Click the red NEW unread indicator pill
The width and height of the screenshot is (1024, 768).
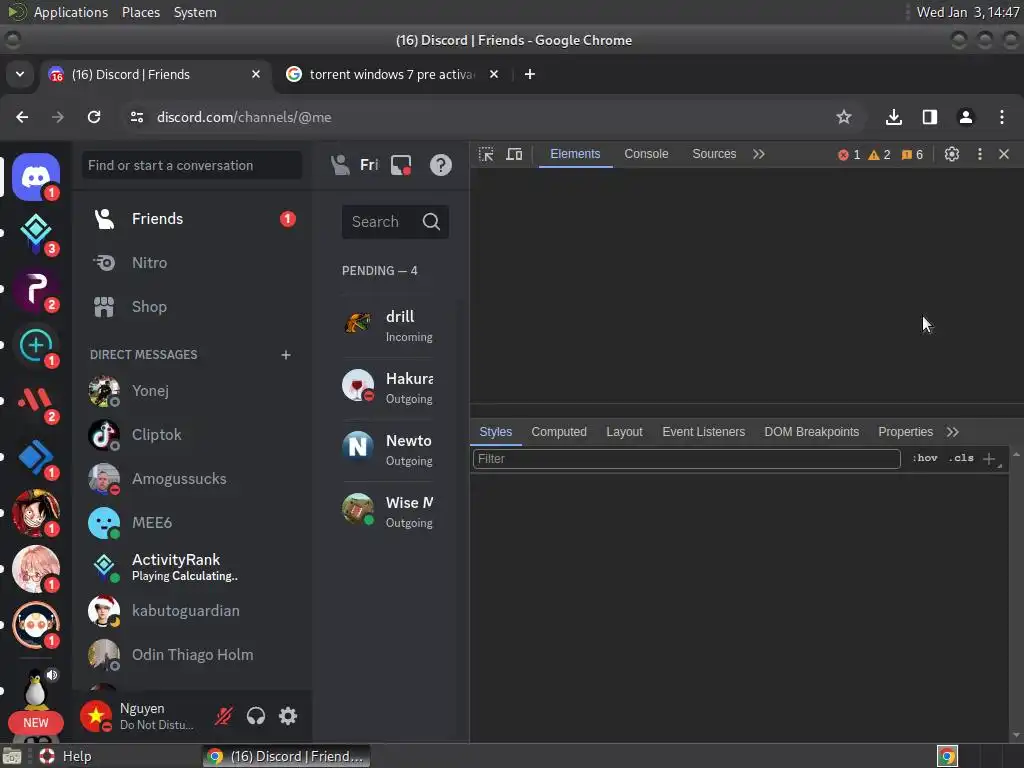(x=36, y=722)
